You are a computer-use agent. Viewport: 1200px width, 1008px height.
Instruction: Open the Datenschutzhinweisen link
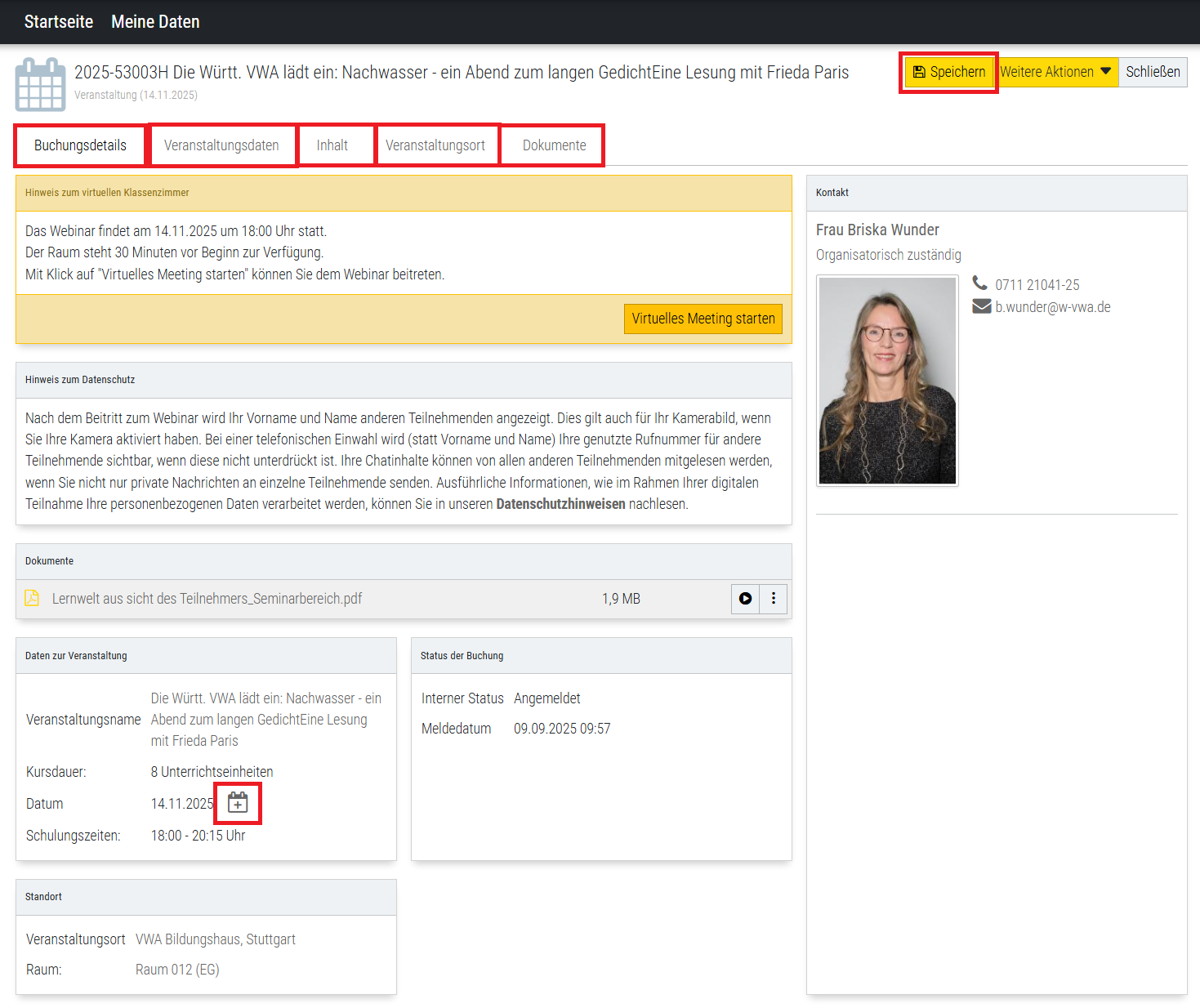tap(560, 504)
